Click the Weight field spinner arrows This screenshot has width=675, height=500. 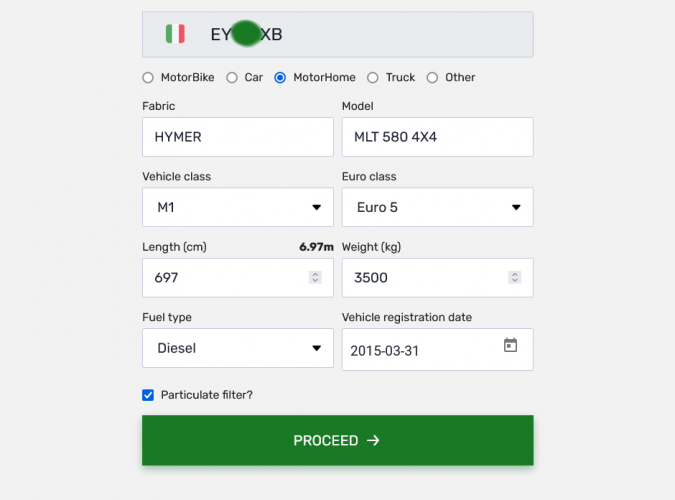[x=514, y=278]
